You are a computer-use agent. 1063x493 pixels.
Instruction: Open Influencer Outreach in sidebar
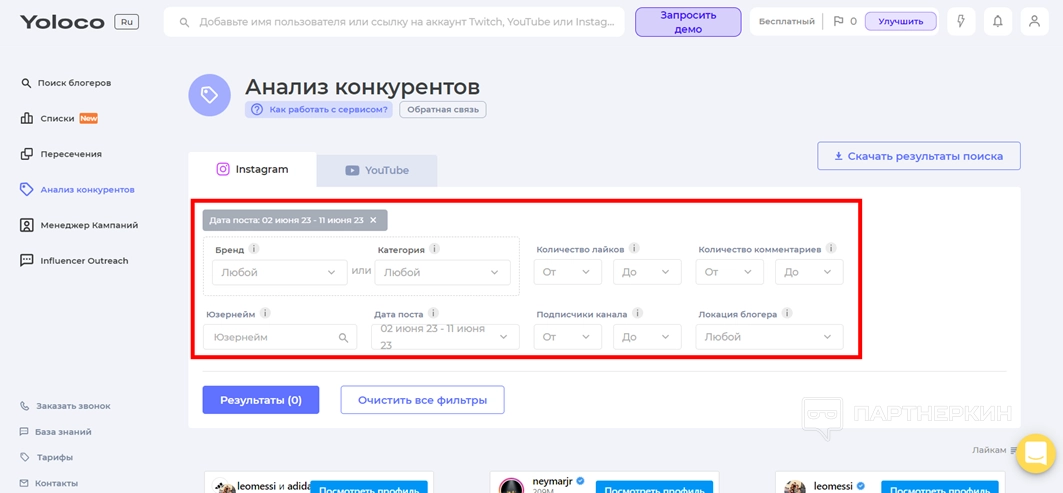click(74, 260)
